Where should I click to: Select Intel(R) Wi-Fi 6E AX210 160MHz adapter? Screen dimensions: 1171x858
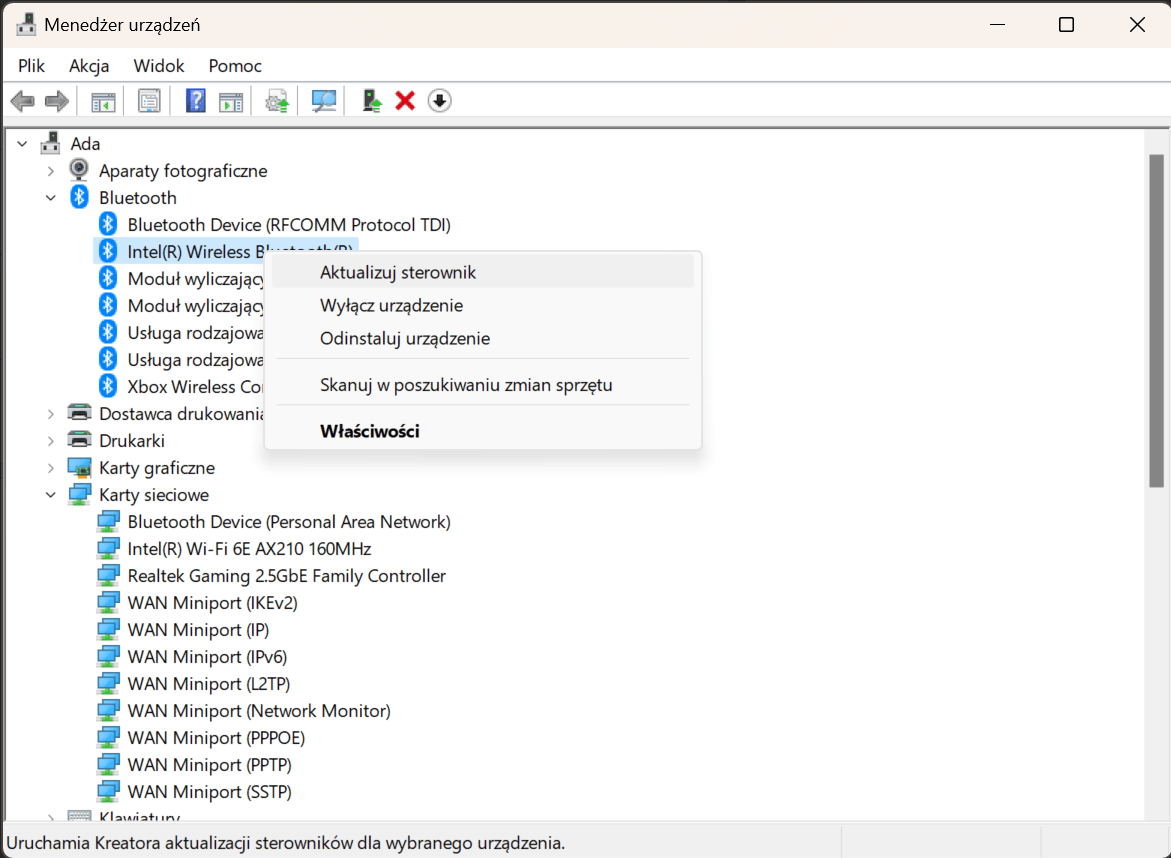point(249,549)
